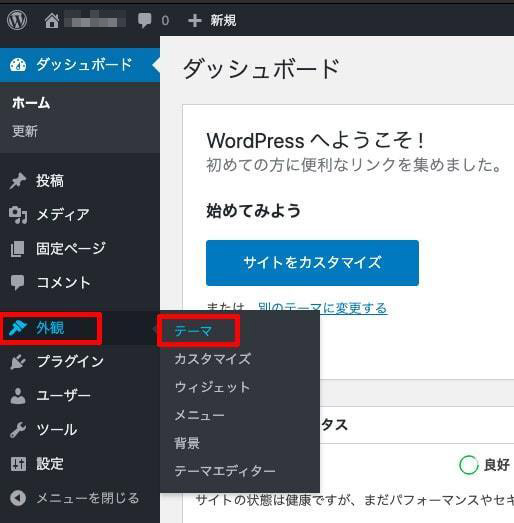Click the media library icon
514x523 pixels.
(18, 215)
